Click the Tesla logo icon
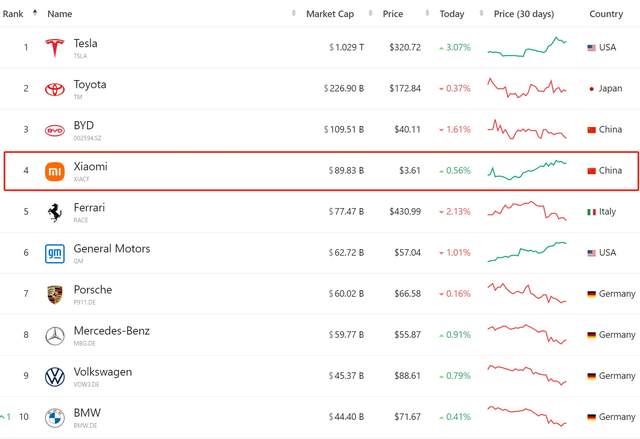The height and width of the screenshot is (439, 640). 55,48
